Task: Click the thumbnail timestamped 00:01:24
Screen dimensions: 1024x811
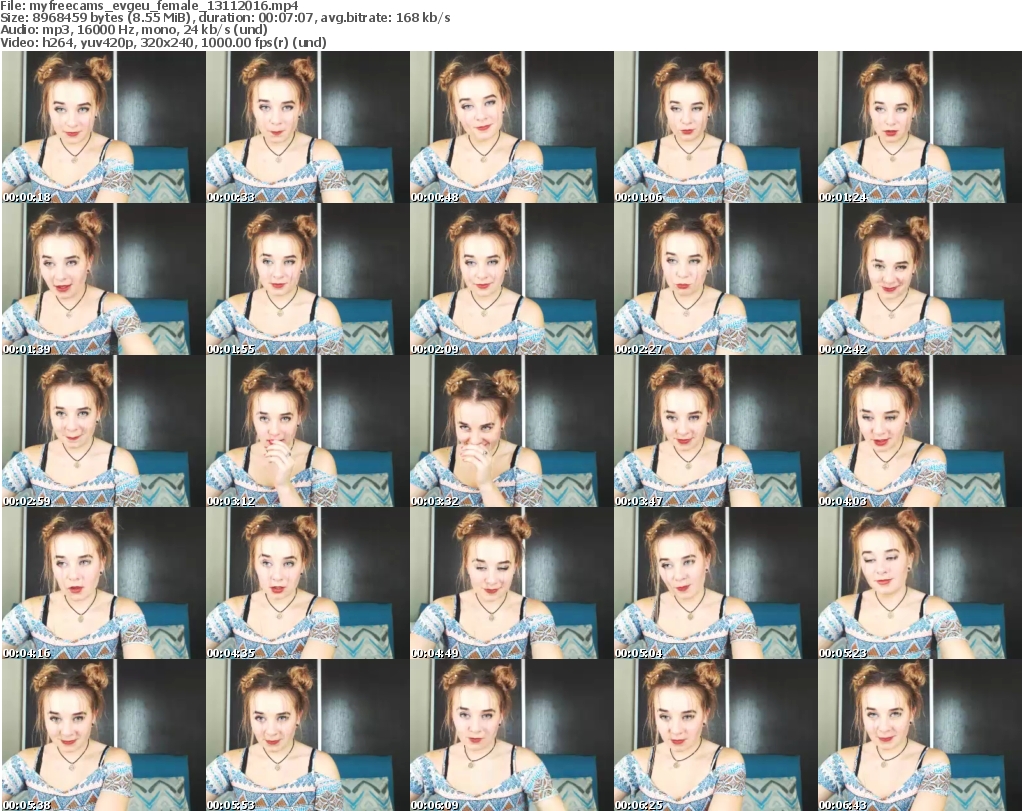Action: pos(919,127)
